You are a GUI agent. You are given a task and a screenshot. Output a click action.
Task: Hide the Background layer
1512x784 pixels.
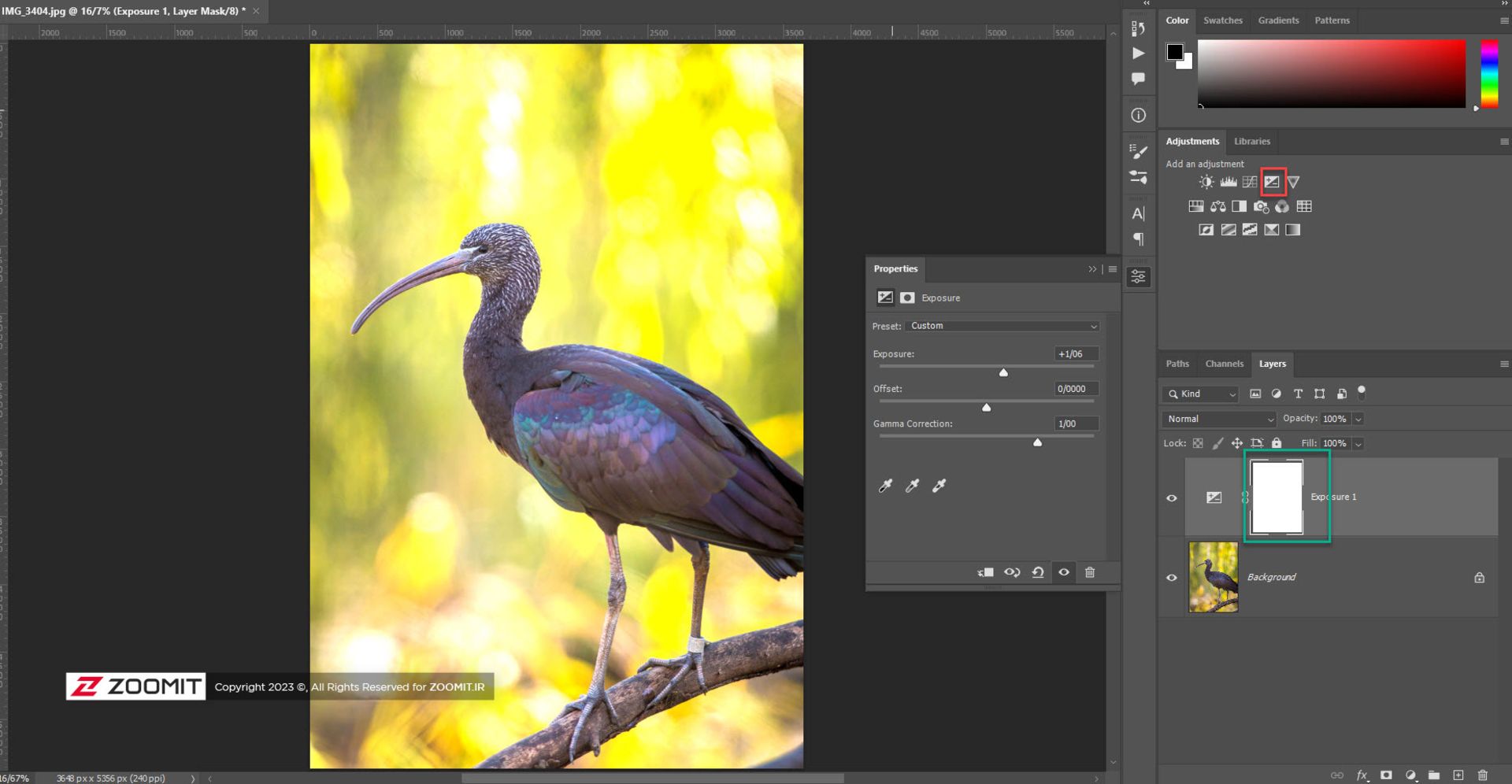(x=1172, y=578)
